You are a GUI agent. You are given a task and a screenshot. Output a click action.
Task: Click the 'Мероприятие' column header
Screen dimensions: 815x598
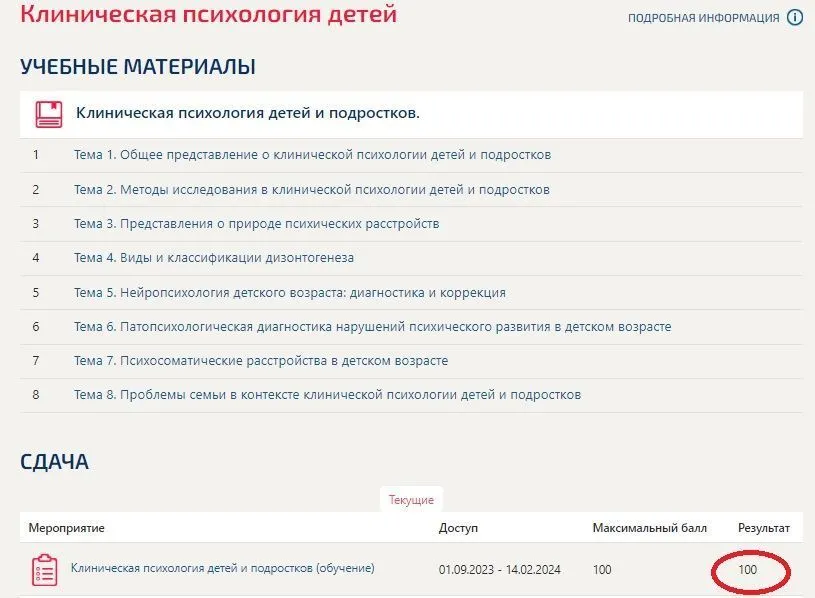point(66,527)
